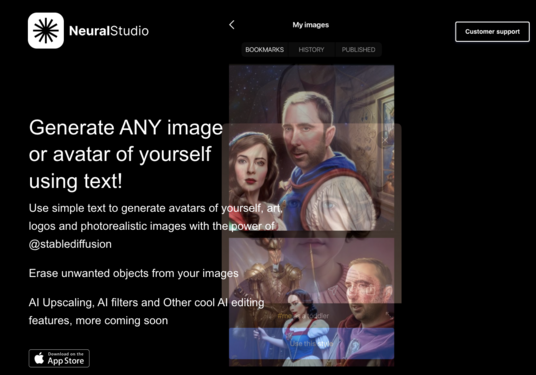Select the PUBLISHED tab

(x=358, y=50)
